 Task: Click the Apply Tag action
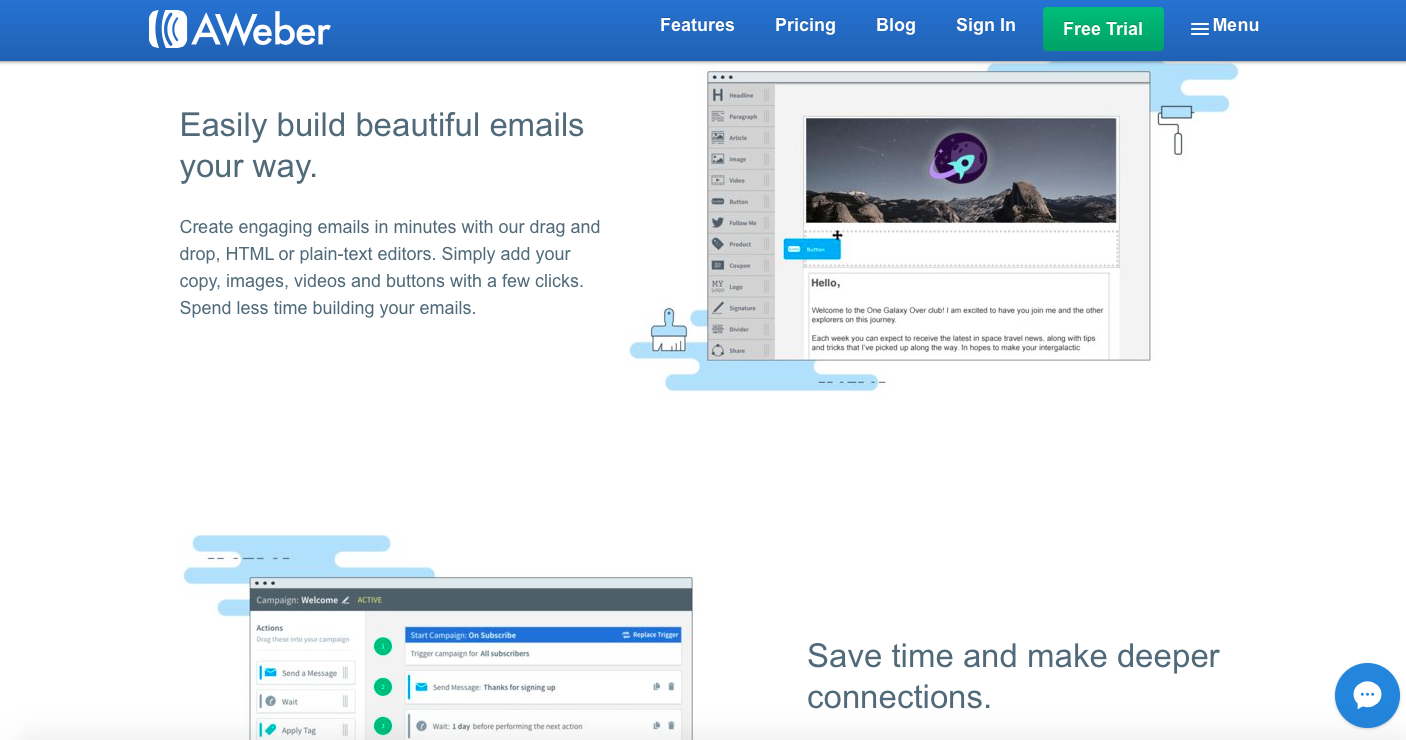306,729
